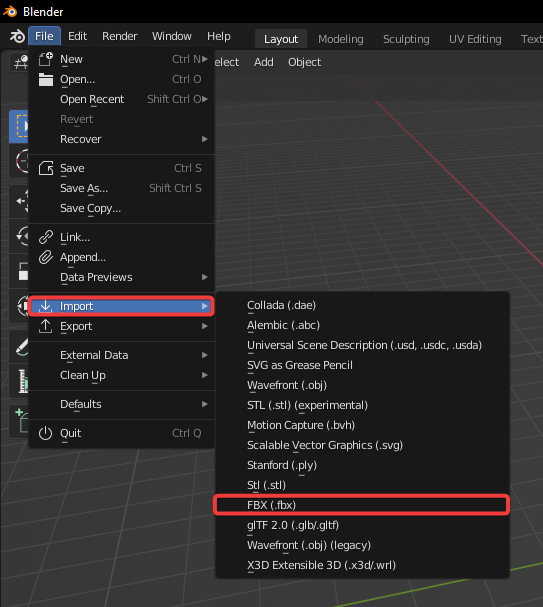Click the Blender logo menu icon

[x=17, y=36]
